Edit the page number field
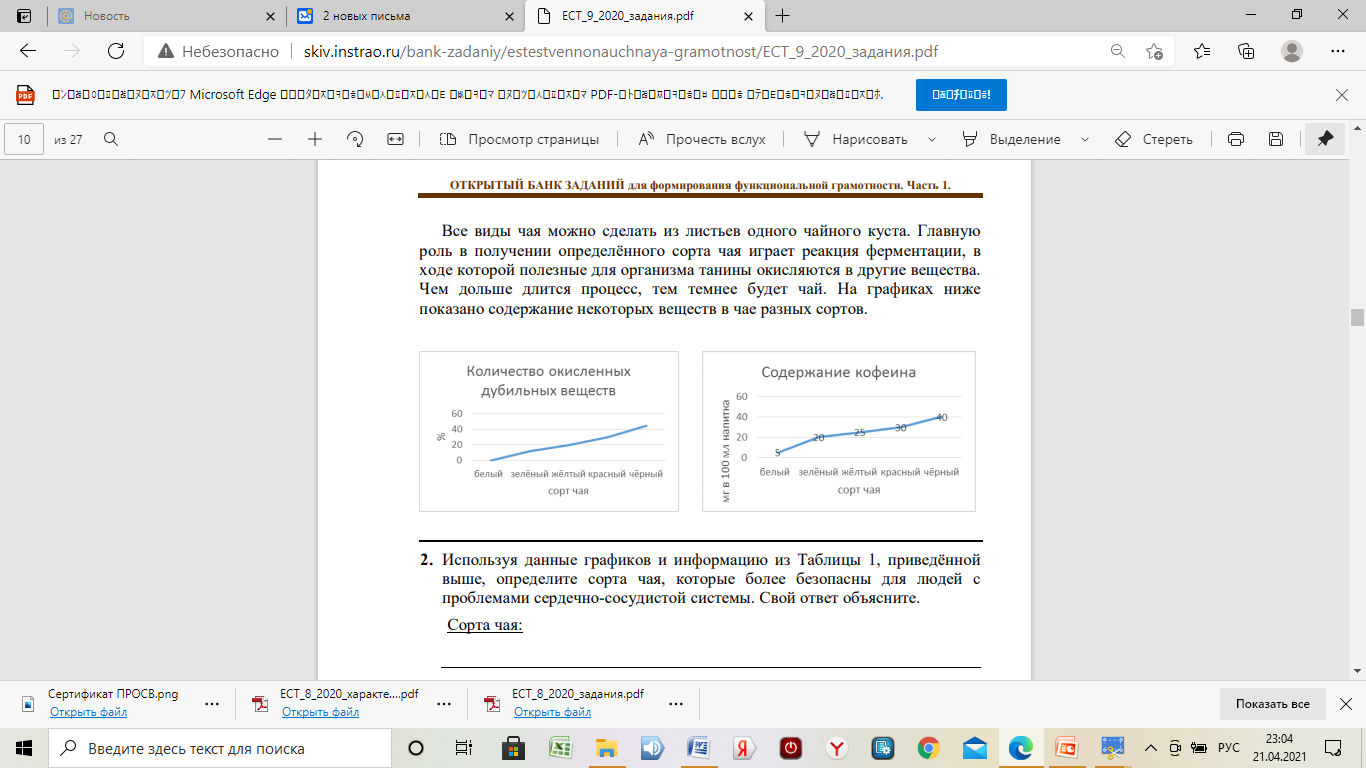 pyautogui.click(x=25, y=139)
